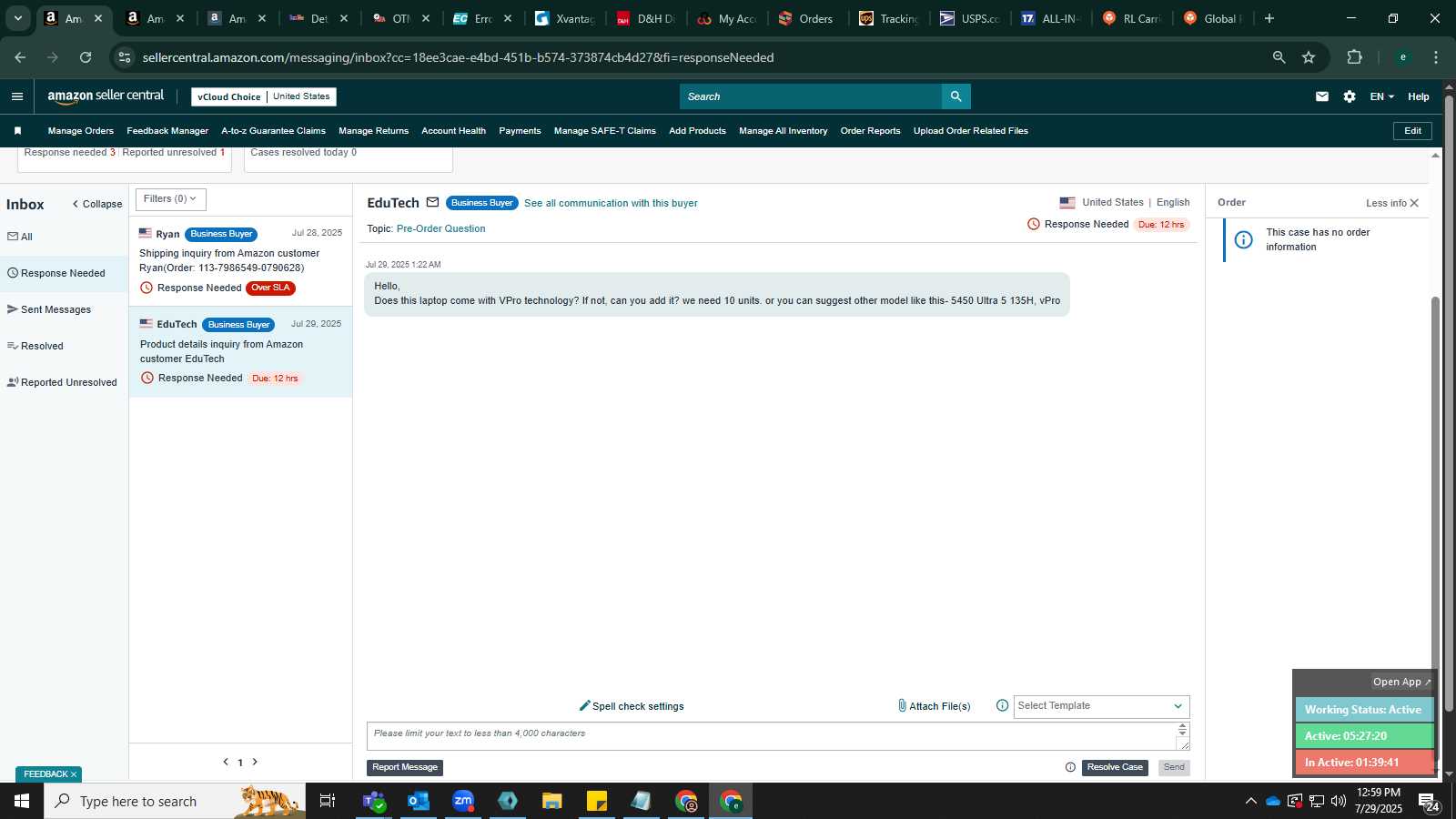Open Microsoft Teams from the taskbar
Image resolution: width=1456 pixels, height=819 pixels.
373,801
